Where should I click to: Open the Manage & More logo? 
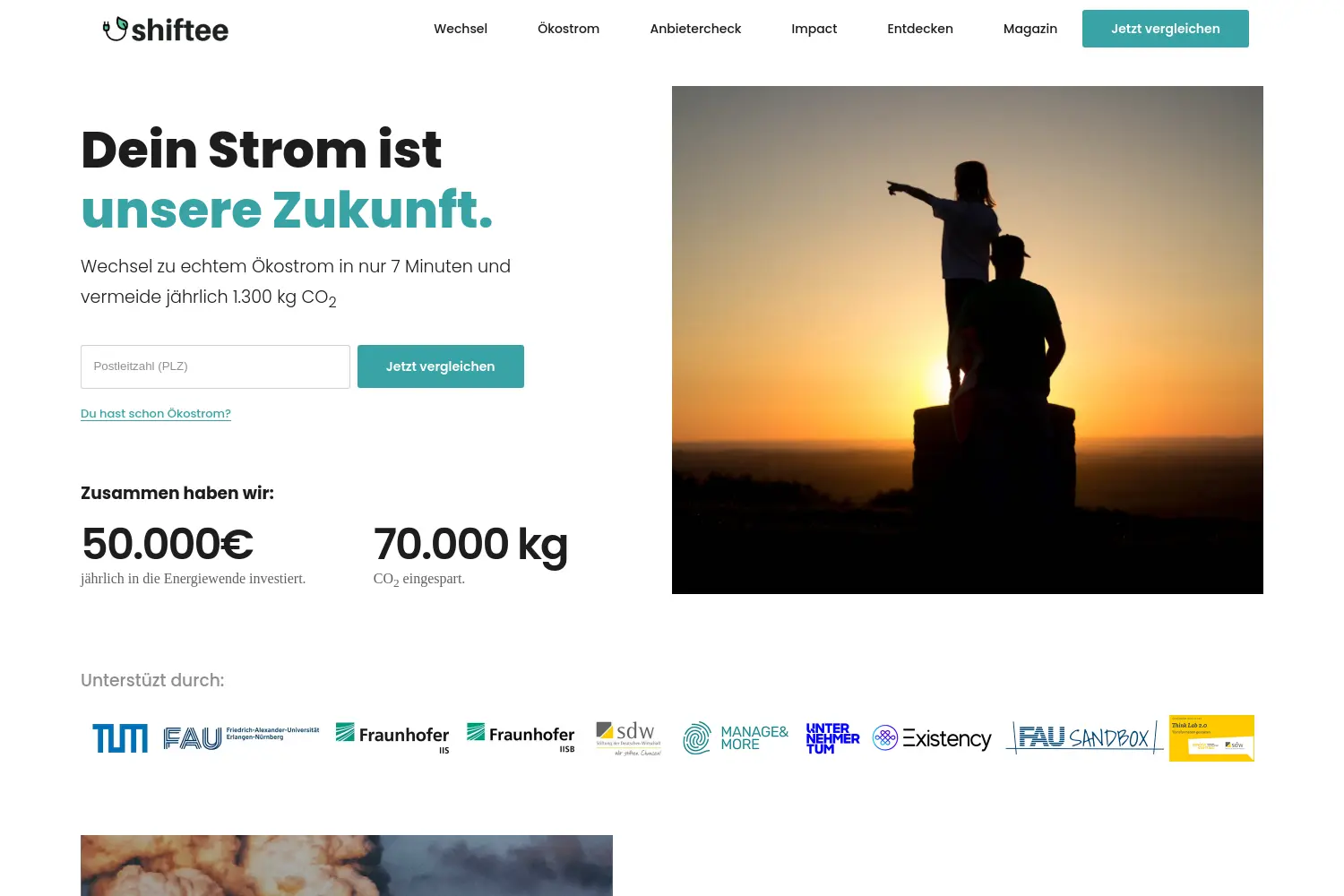736,738
